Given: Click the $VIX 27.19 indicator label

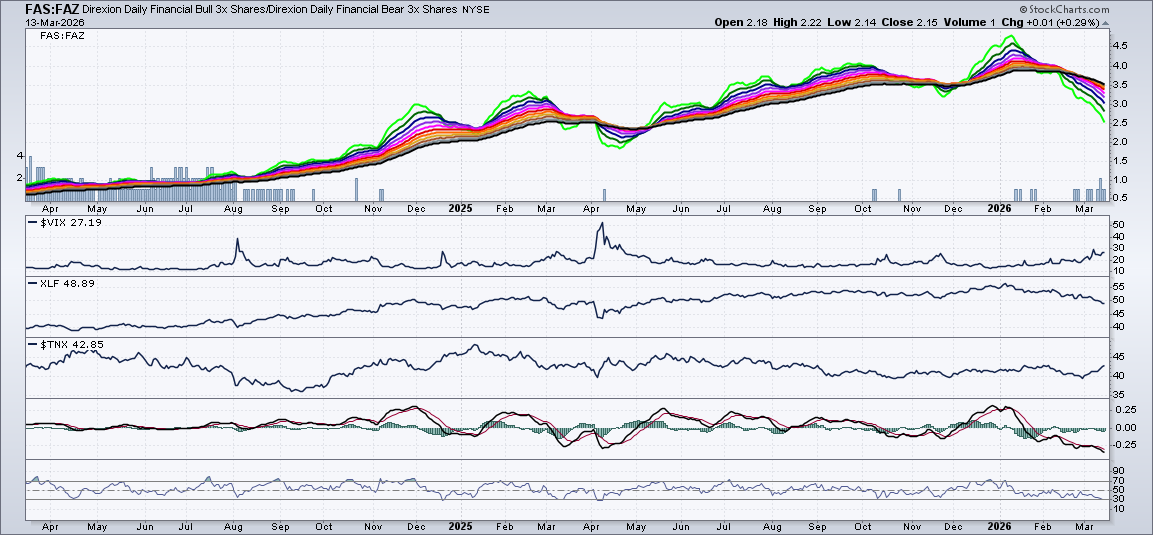Looking at the screenshot, I should coord(73,223).
